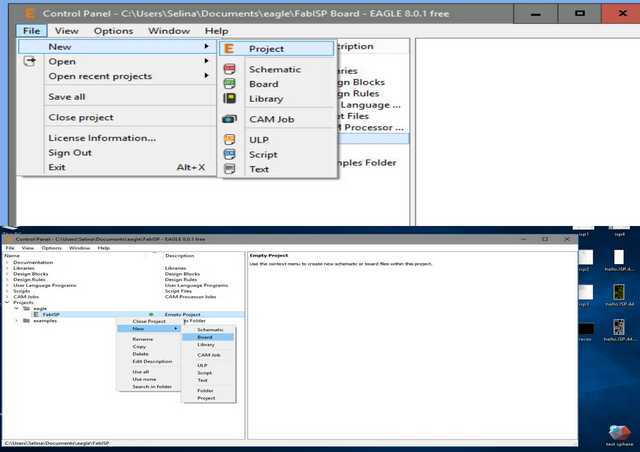This screenshot has width=640, height=452.
Task: Open the File menu in the bottom FabISP window
Action: tap(10, 248)
